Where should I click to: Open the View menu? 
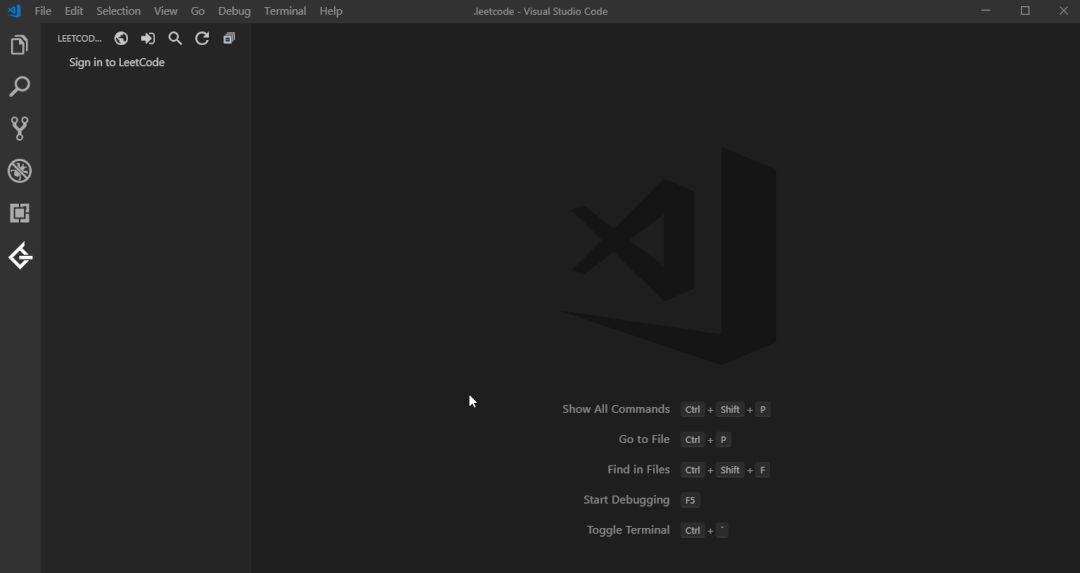pos(165,11)
